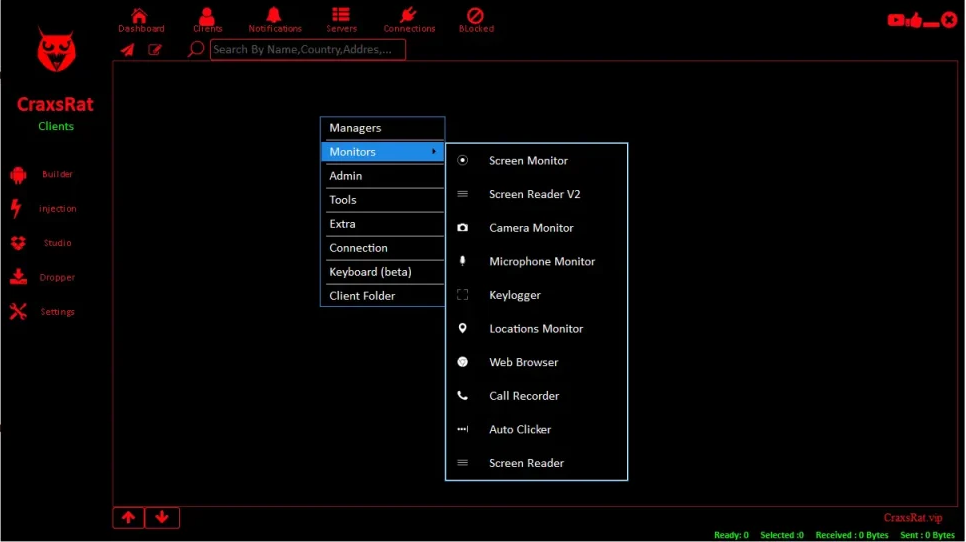This screenshot has width=966, height=542.
Task: Select Extra in the context menu
Action: coord(383,224)
